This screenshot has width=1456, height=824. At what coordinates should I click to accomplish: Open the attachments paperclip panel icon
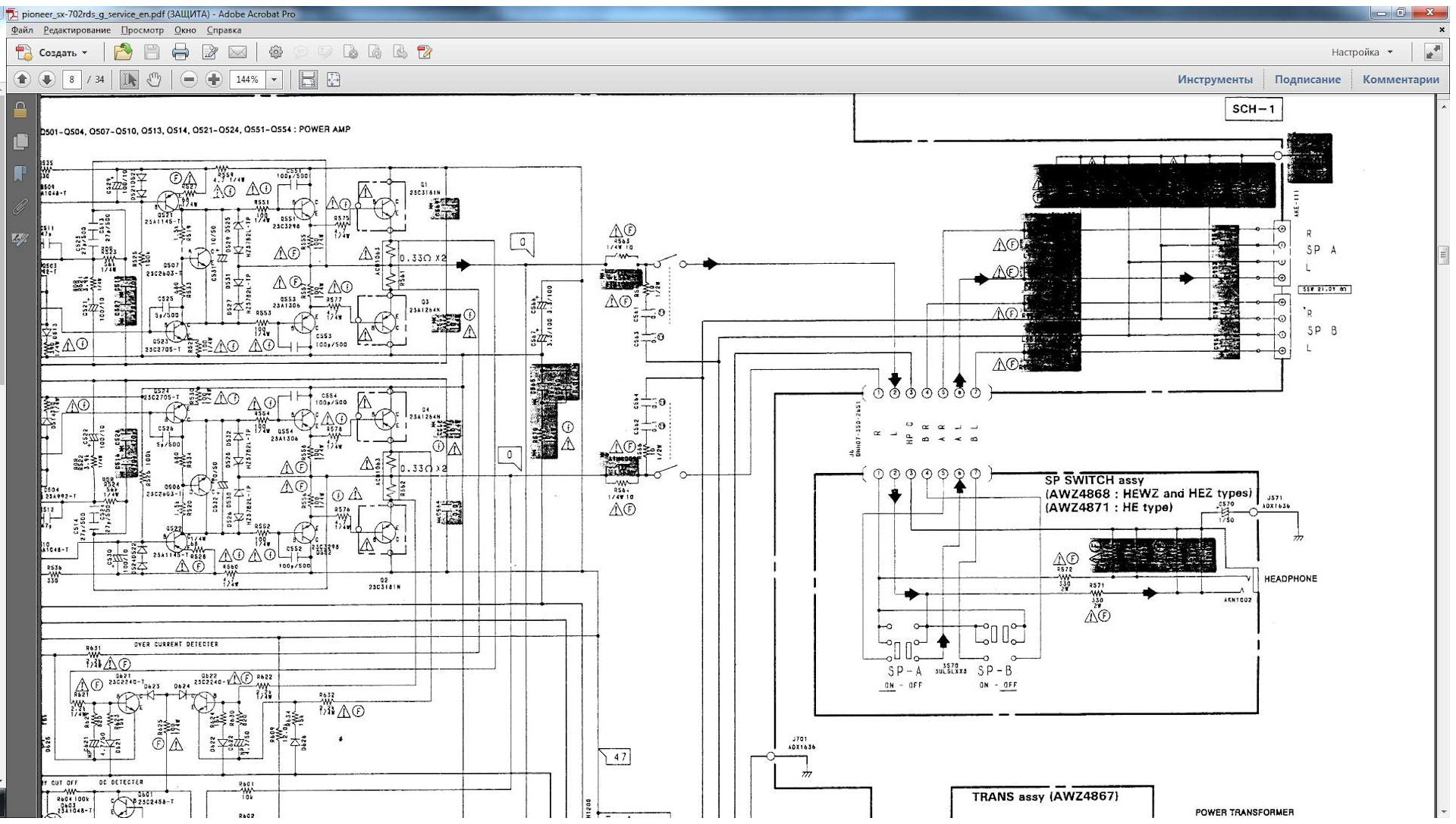[20, 206]
